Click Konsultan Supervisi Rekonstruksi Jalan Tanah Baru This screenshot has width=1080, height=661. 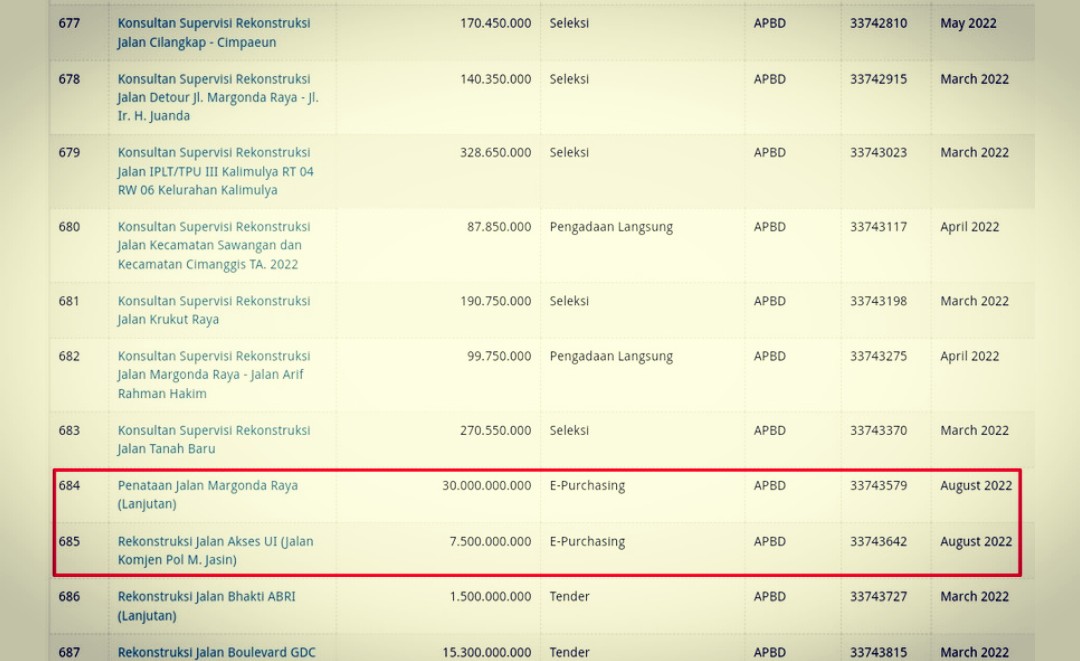click(x=213, y=439)
